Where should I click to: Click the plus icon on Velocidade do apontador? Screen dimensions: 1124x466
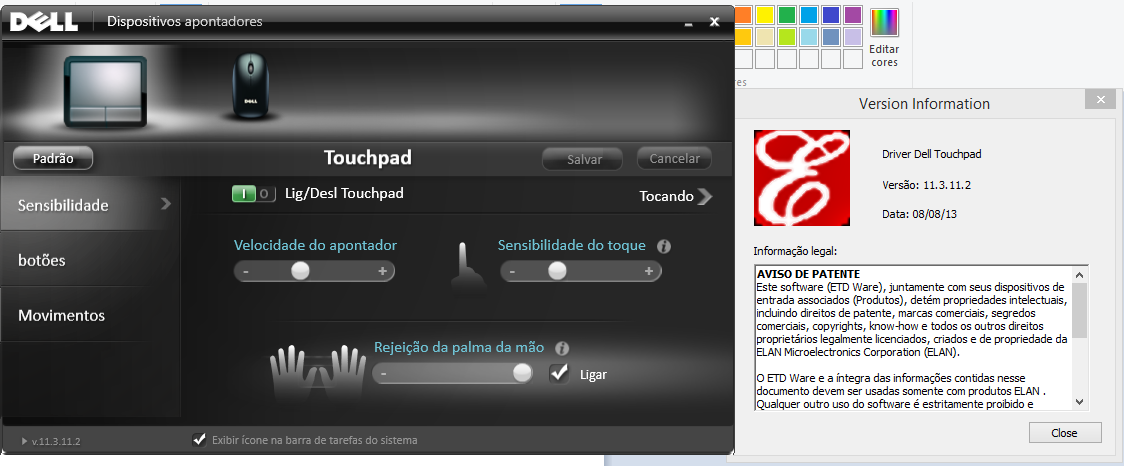click(x=383, y=272)
